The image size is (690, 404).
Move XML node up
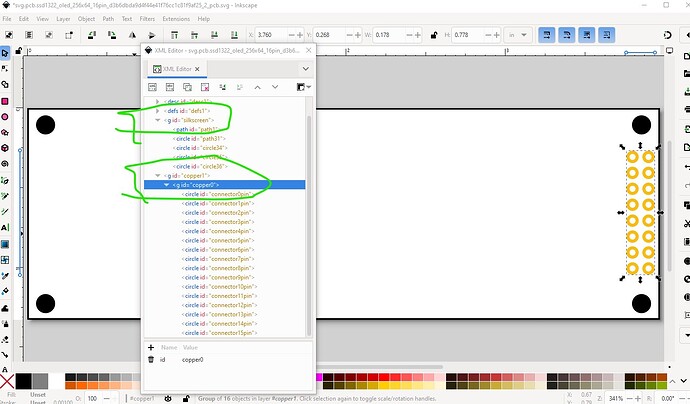257,87
